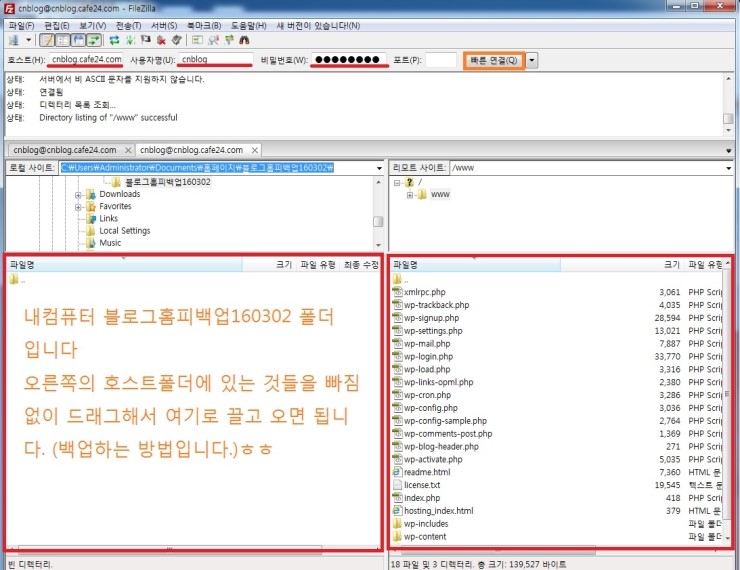The width and height of the screenshot is (740, 570).
Task: Select the license.txt remote file
Action: click(421, 485)
